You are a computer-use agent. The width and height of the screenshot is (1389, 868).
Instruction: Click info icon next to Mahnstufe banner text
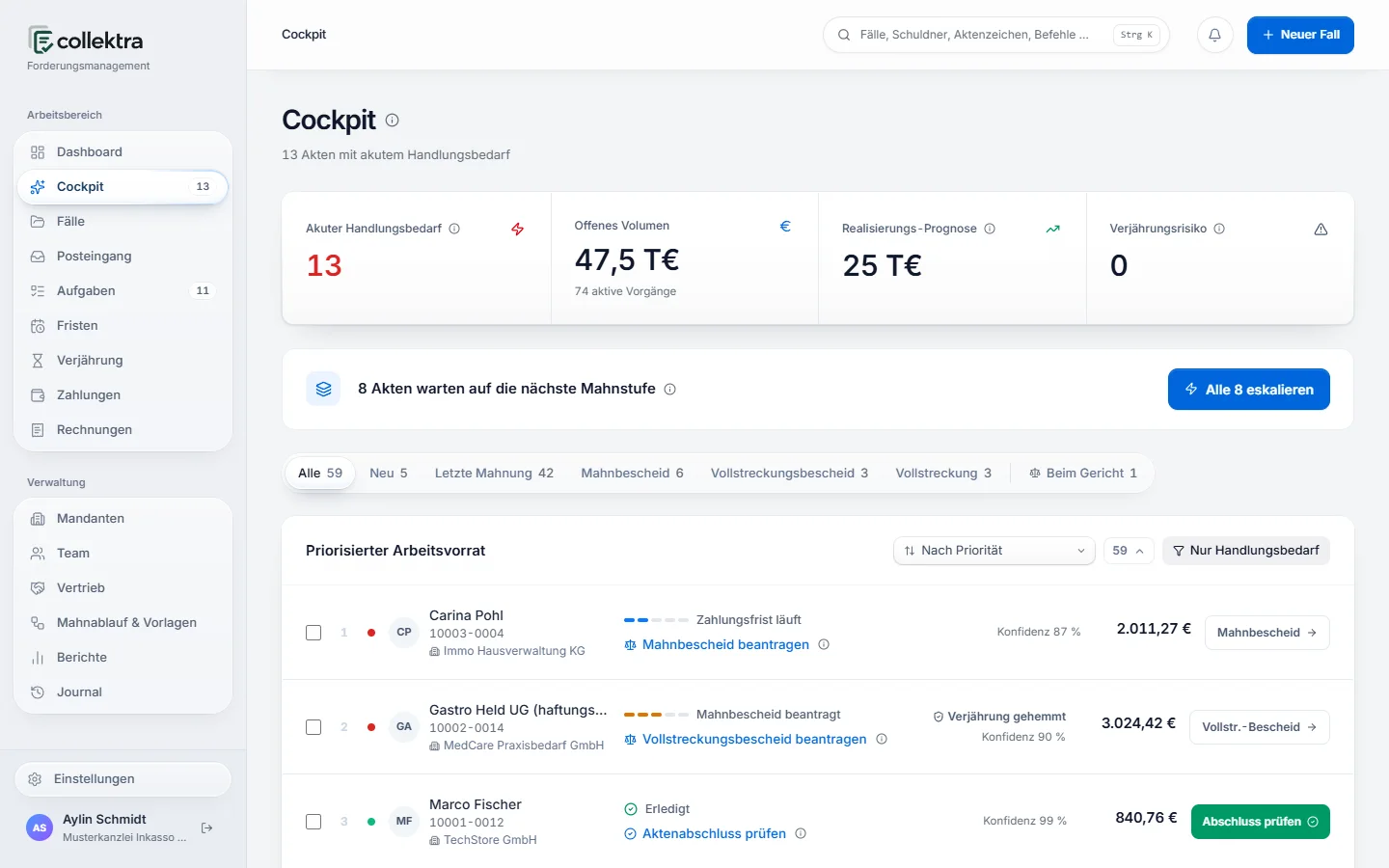click(669, 390)
